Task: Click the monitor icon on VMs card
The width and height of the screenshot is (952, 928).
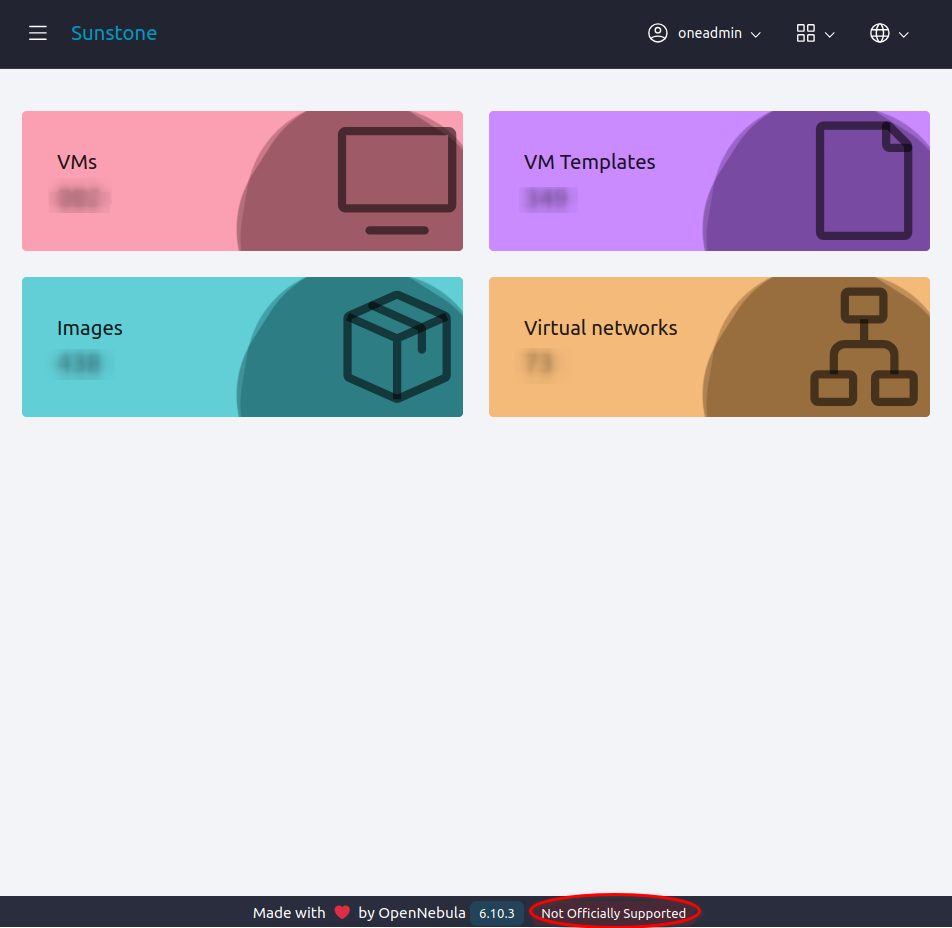Action: click(x=397, y=180)
